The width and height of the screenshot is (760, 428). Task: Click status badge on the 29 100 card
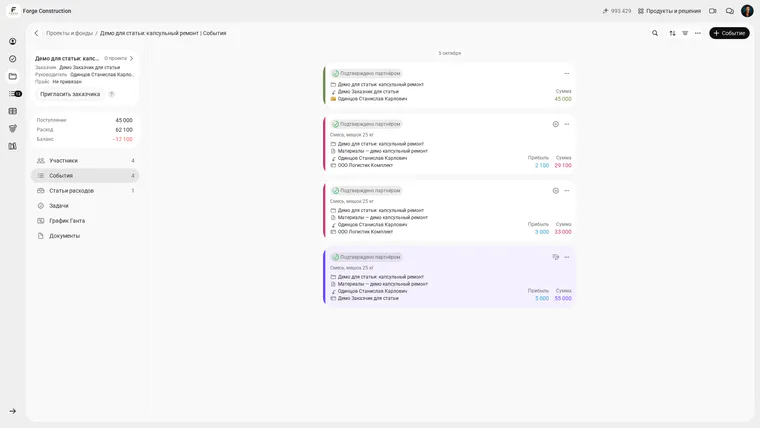tap(366, 124)
